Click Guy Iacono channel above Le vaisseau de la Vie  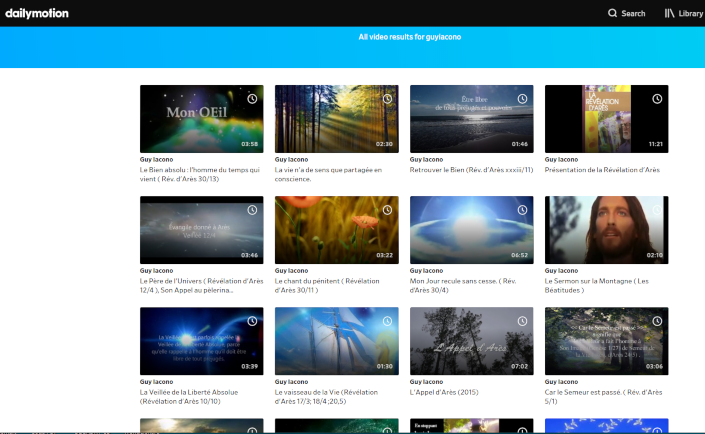point(291,381)
